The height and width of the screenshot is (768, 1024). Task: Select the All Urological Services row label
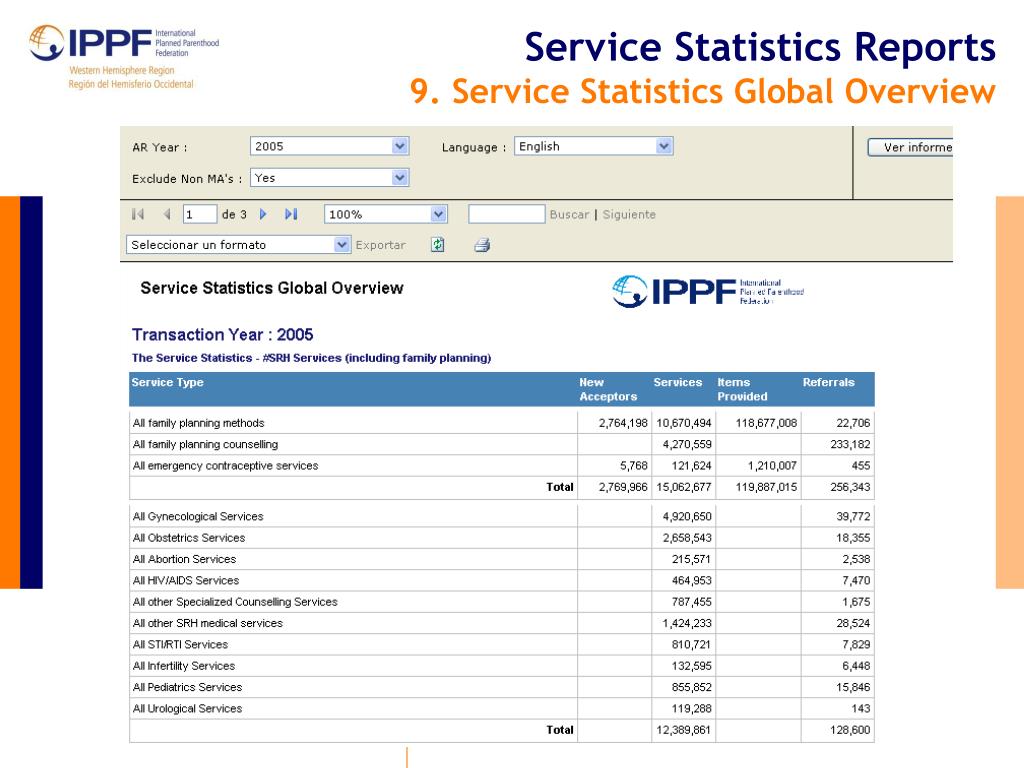click(187, 709)
